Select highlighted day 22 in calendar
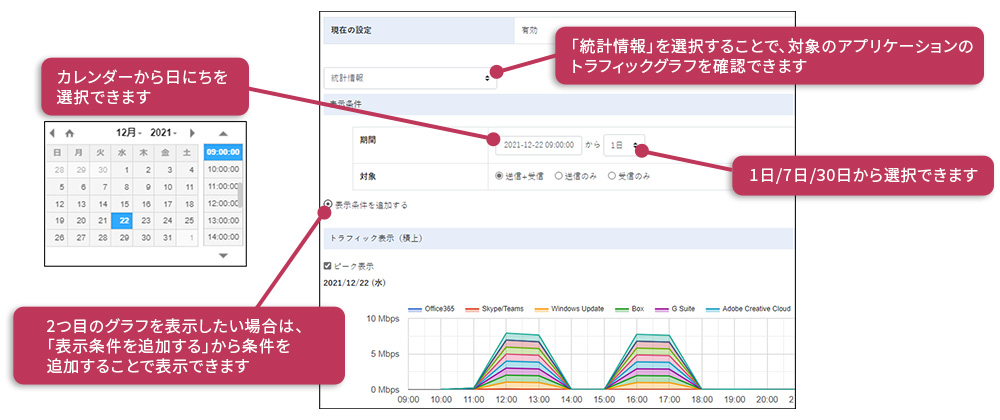Image resolution: width=1000 pixels, height=420 pixels. click(x=124, y=221)
